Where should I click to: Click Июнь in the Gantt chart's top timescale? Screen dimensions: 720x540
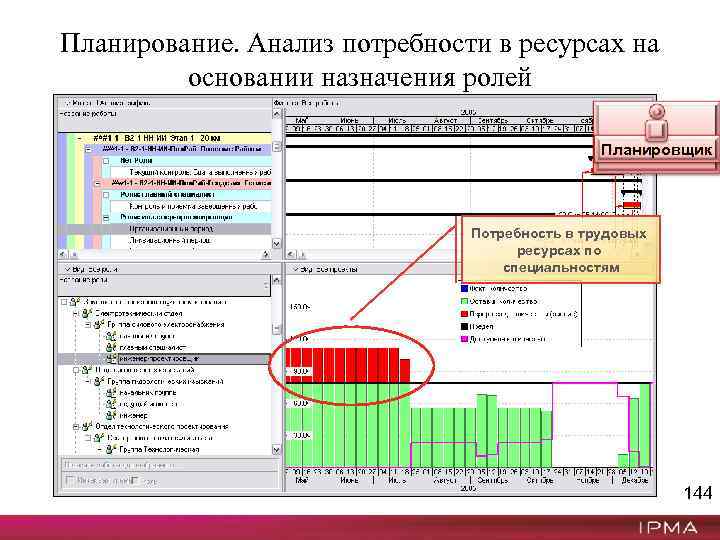coord(349,120)
